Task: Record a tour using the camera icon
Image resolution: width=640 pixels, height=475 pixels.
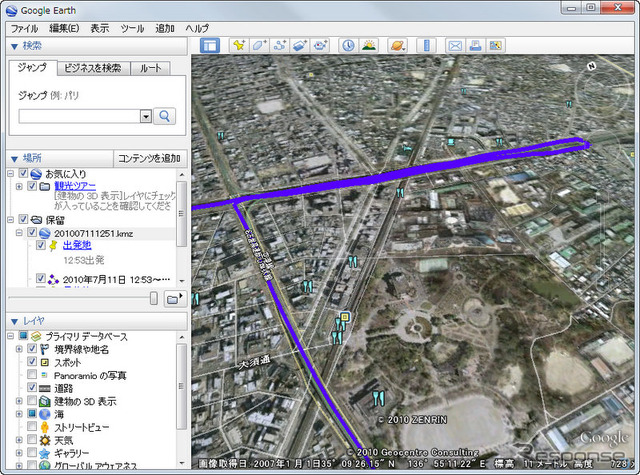Action: coord(320,45)
